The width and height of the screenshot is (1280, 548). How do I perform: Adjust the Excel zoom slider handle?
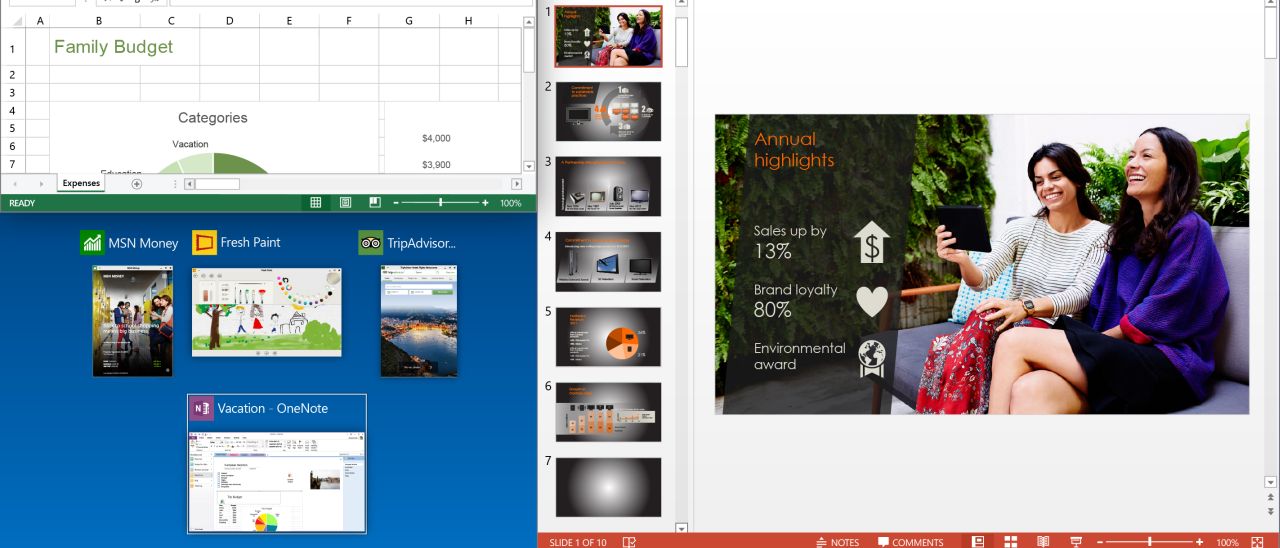(x=441, y=203)
